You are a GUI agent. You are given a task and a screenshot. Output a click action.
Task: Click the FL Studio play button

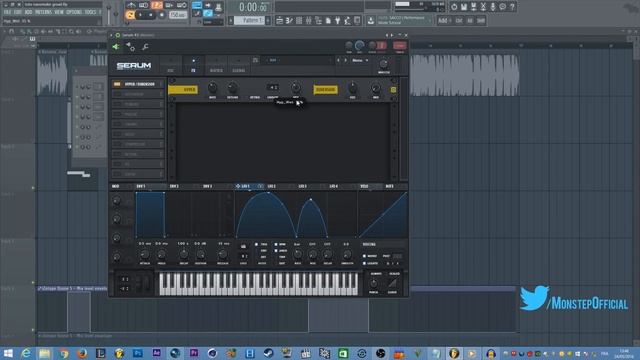point(140,15)
